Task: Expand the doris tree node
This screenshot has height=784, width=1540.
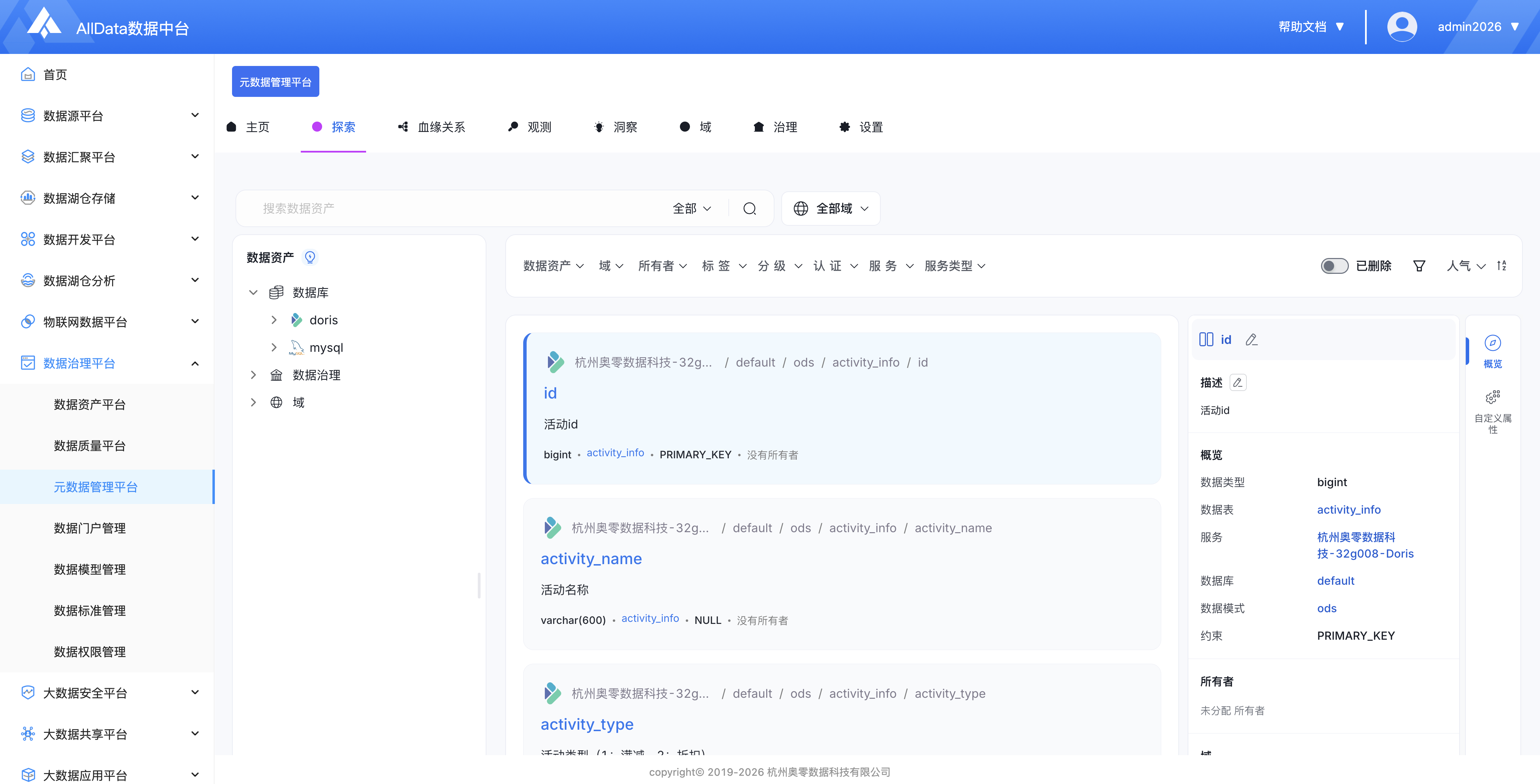Action: tap(274, 320)
